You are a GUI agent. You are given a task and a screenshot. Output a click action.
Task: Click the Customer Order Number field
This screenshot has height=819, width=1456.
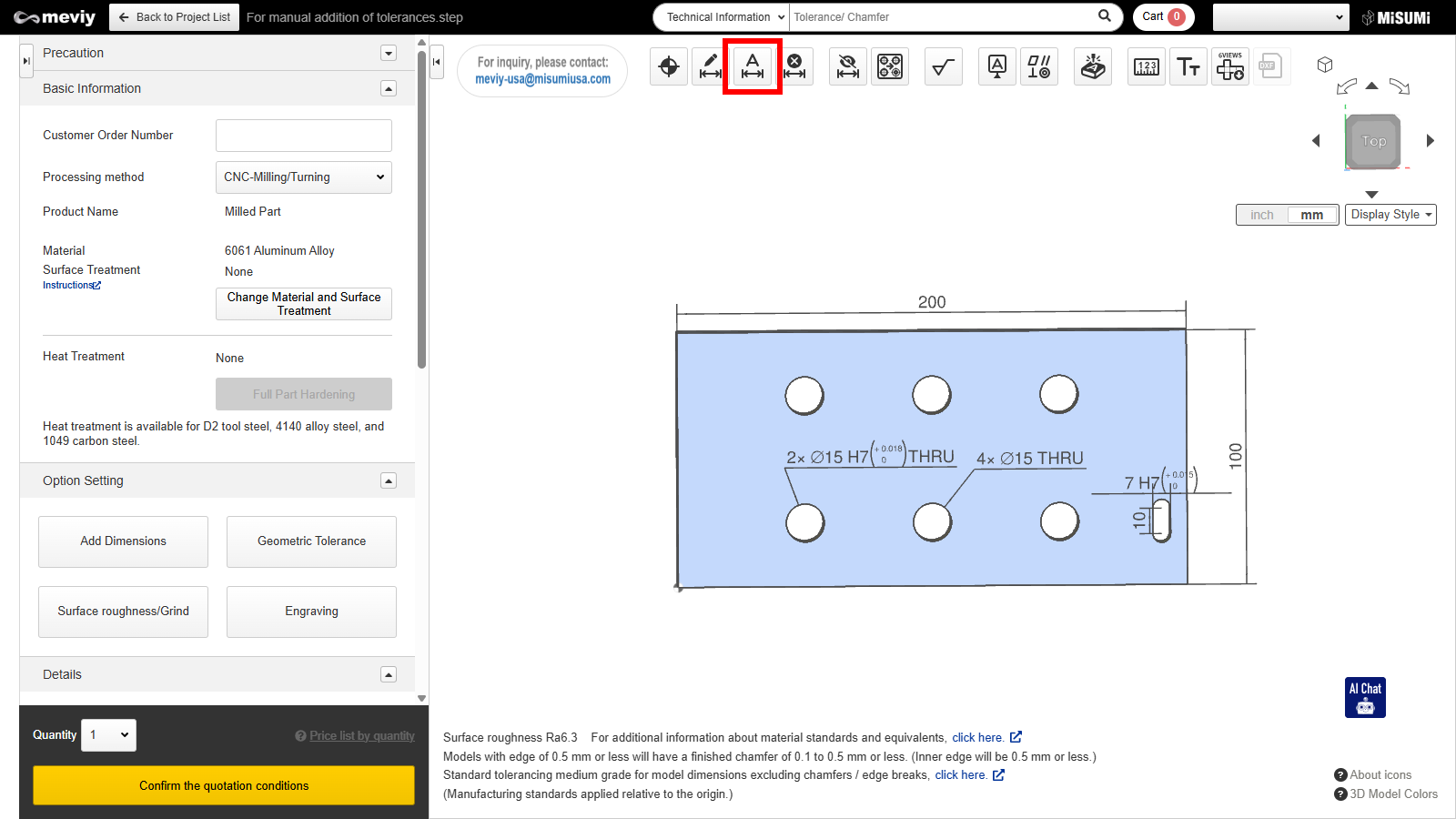pos(304,136)
